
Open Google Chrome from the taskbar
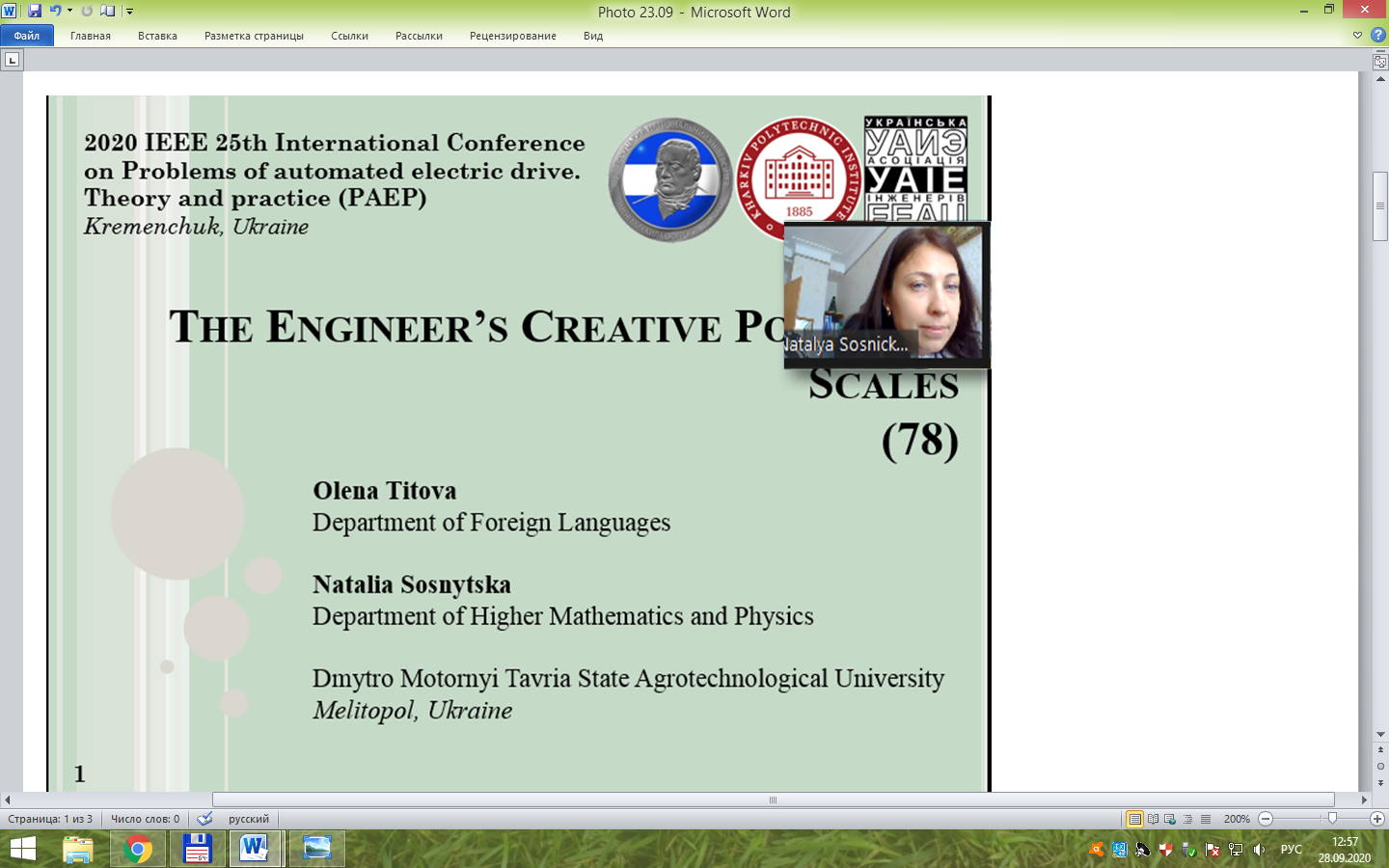[138, 849]
